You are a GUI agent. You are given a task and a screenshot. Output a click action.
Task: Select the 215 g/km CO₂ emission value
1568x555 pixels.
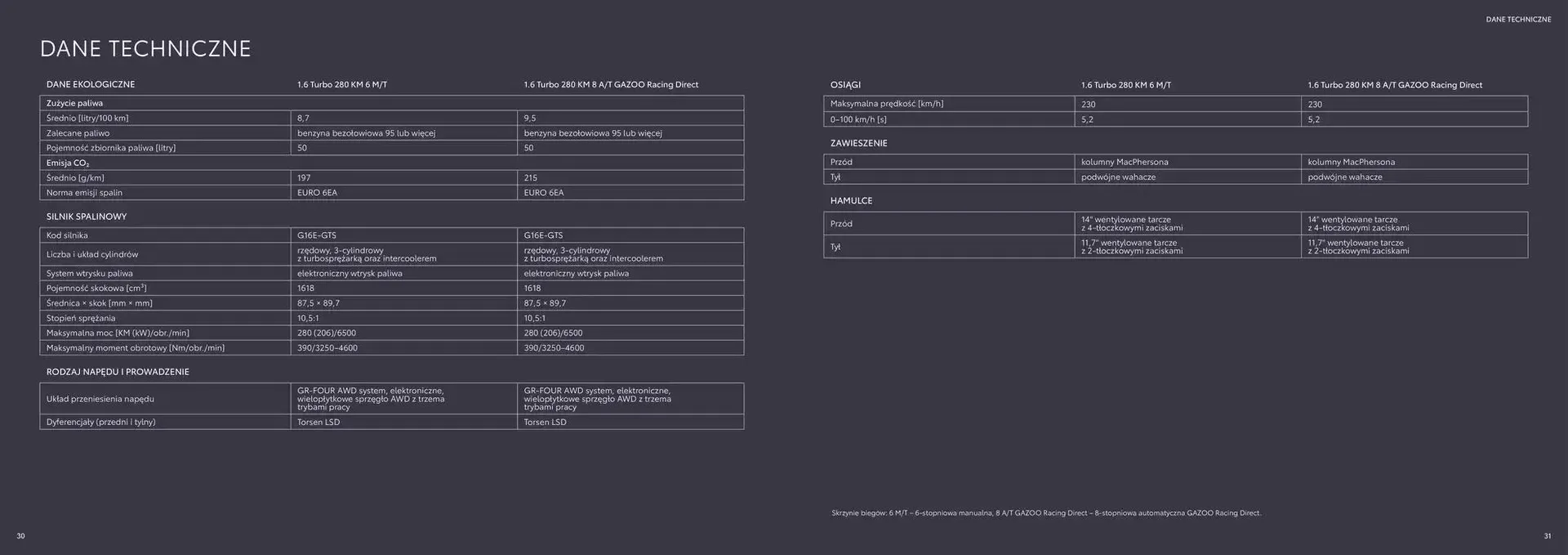point(531,178)
